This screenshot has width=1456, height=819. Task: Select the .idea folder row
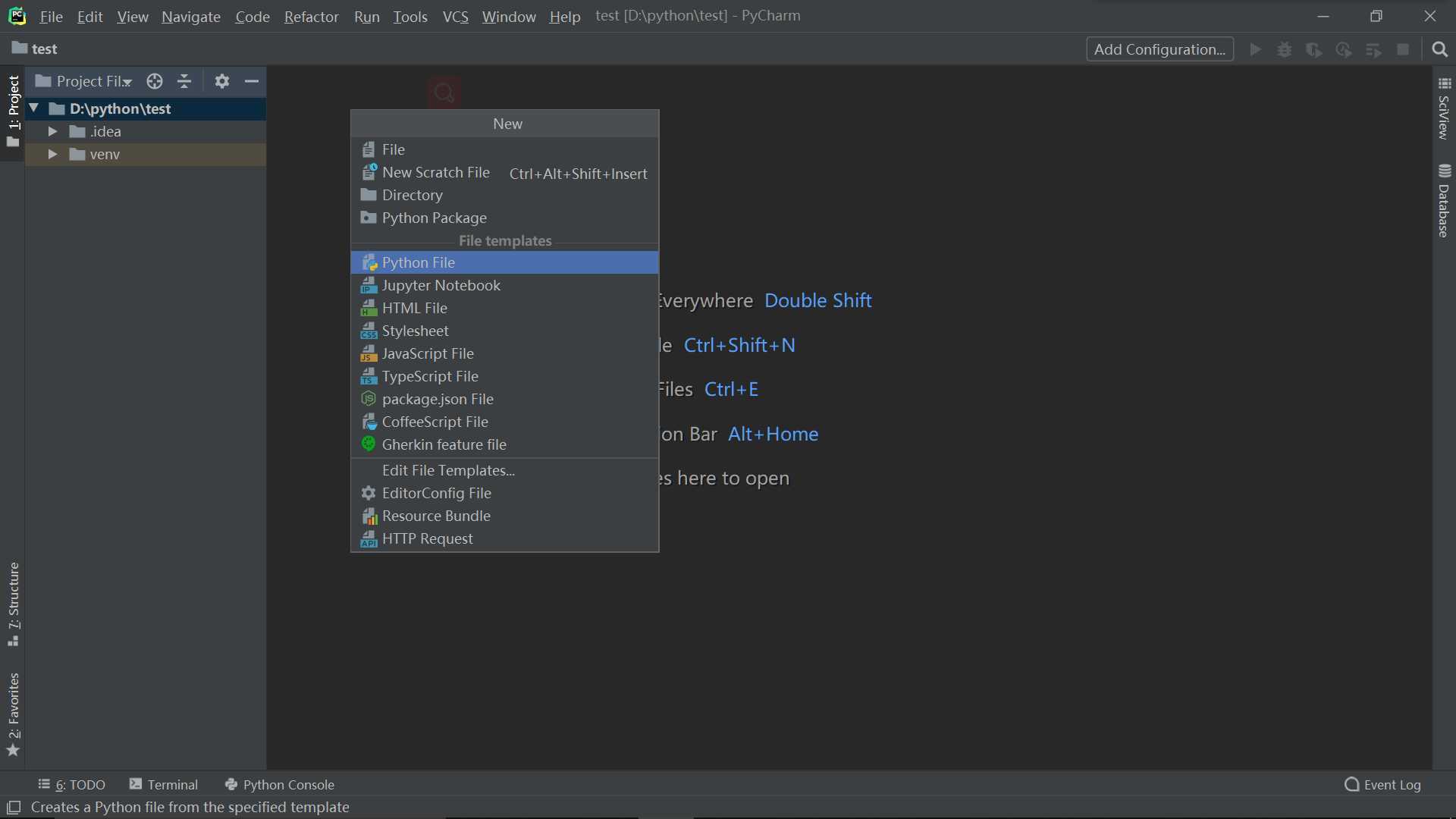[146, 131]
